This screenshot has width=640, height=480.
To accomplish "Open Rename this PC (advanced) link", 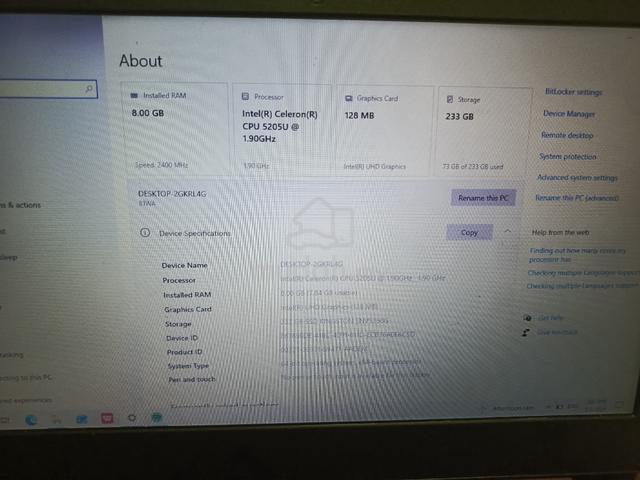I will tap(577, 198).
